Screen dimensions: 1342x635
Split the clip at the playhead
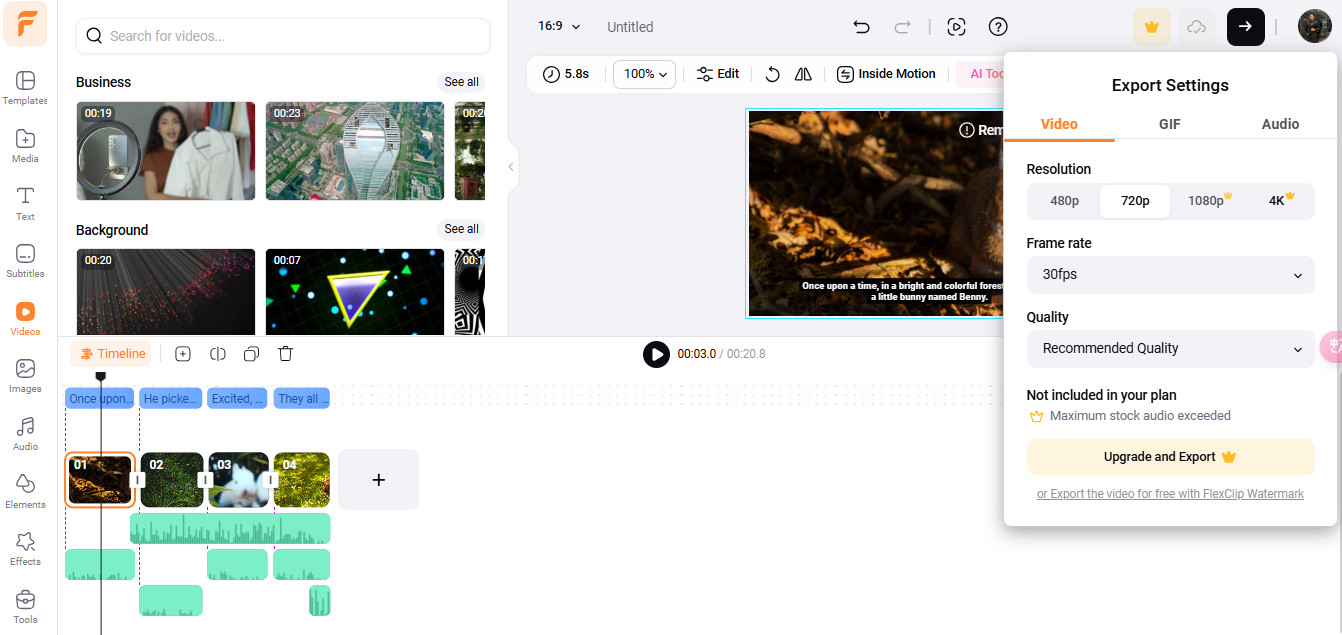217,354
